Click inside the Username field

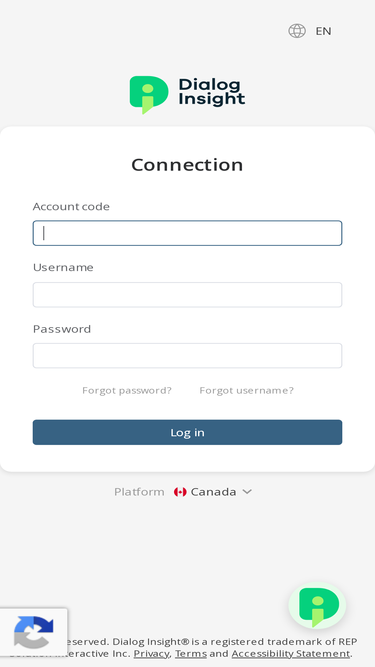(x=188, y=294)
